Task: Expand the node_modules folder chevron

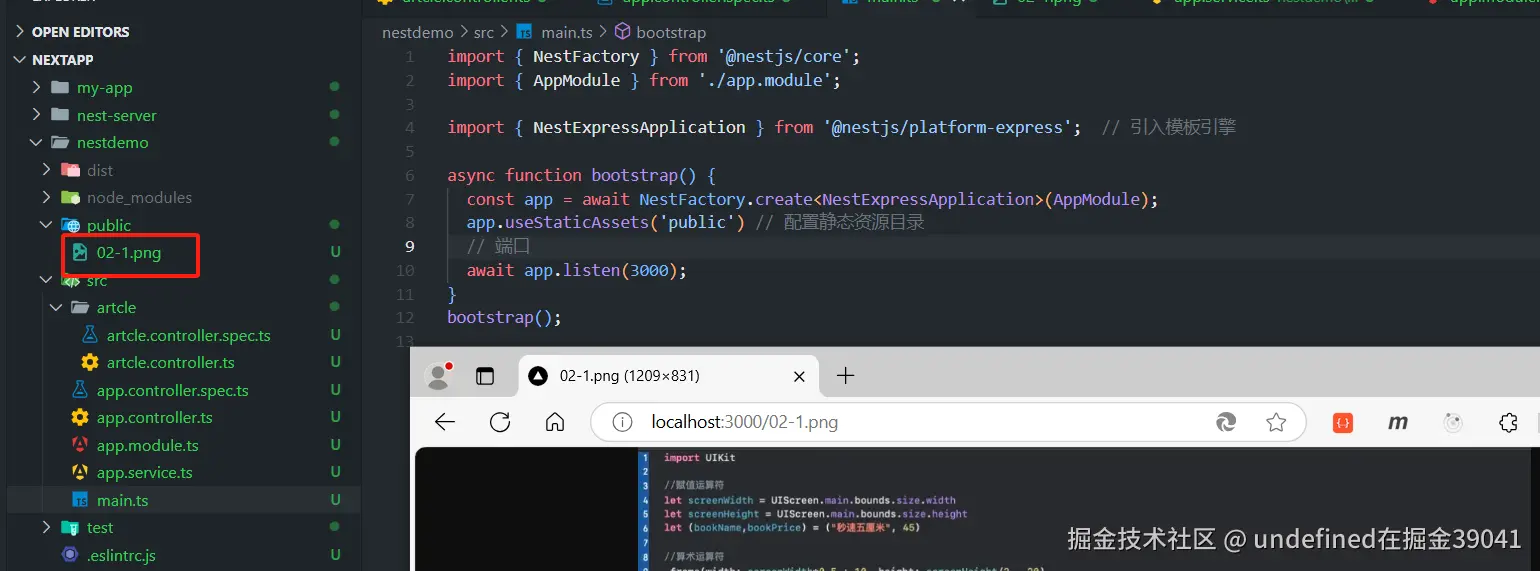Action: [x=46, y=197]
